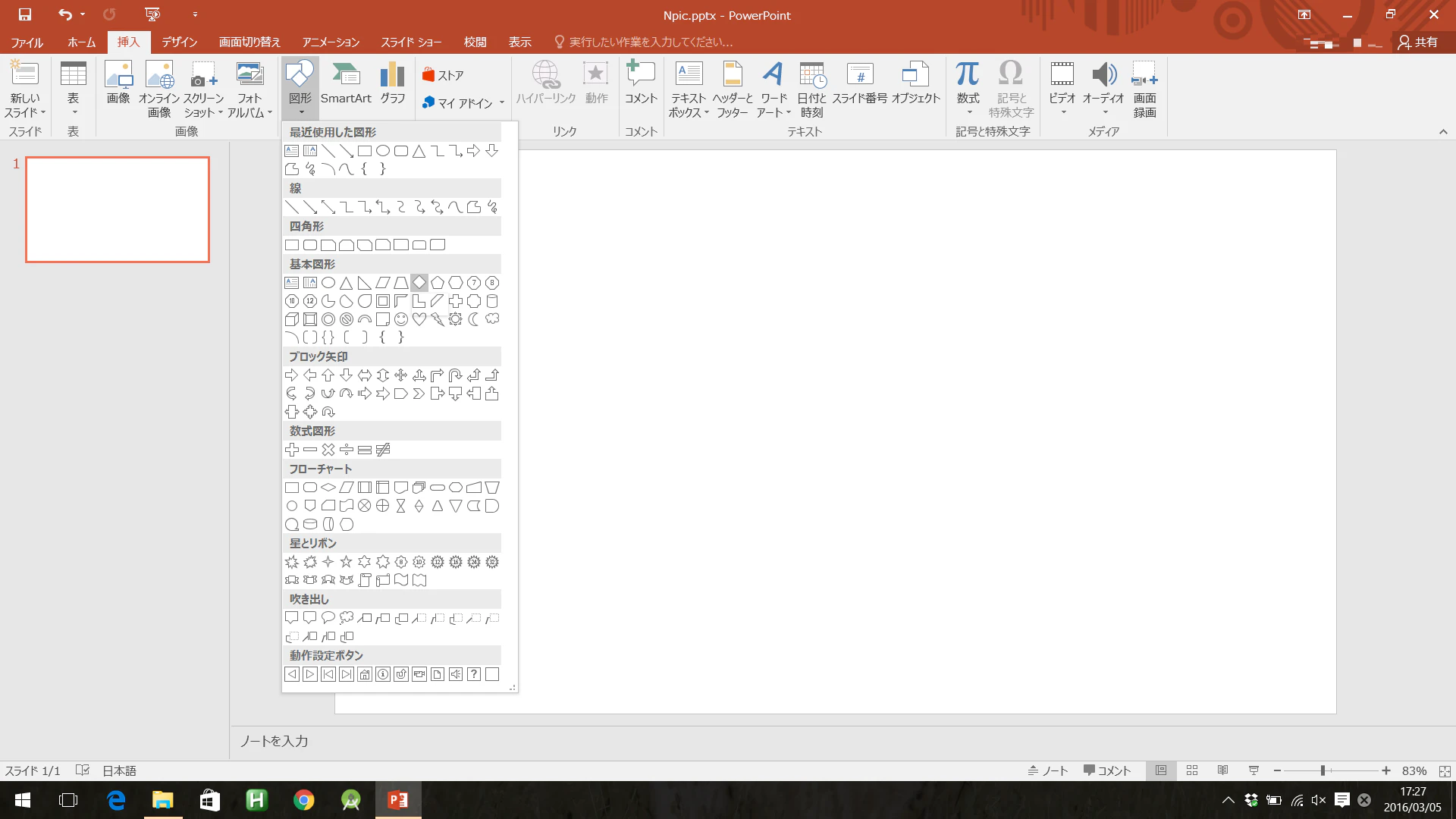Image resolution: width=1456 pixels, height=819 pixels.
Task: Select the help action button with question mark
Action: 474,674
